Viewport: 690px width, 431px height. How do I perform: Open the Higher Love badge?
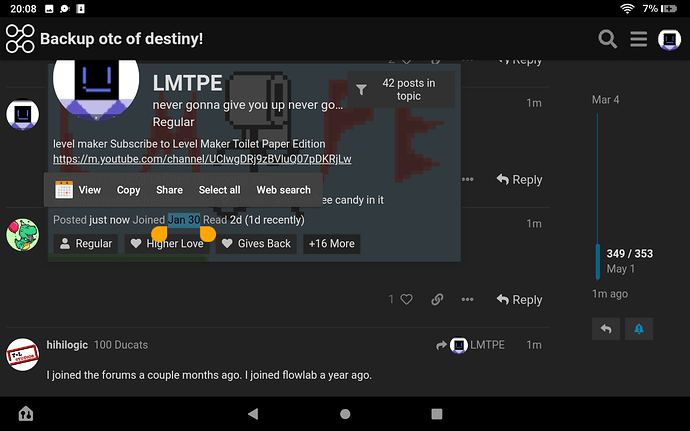167,243
